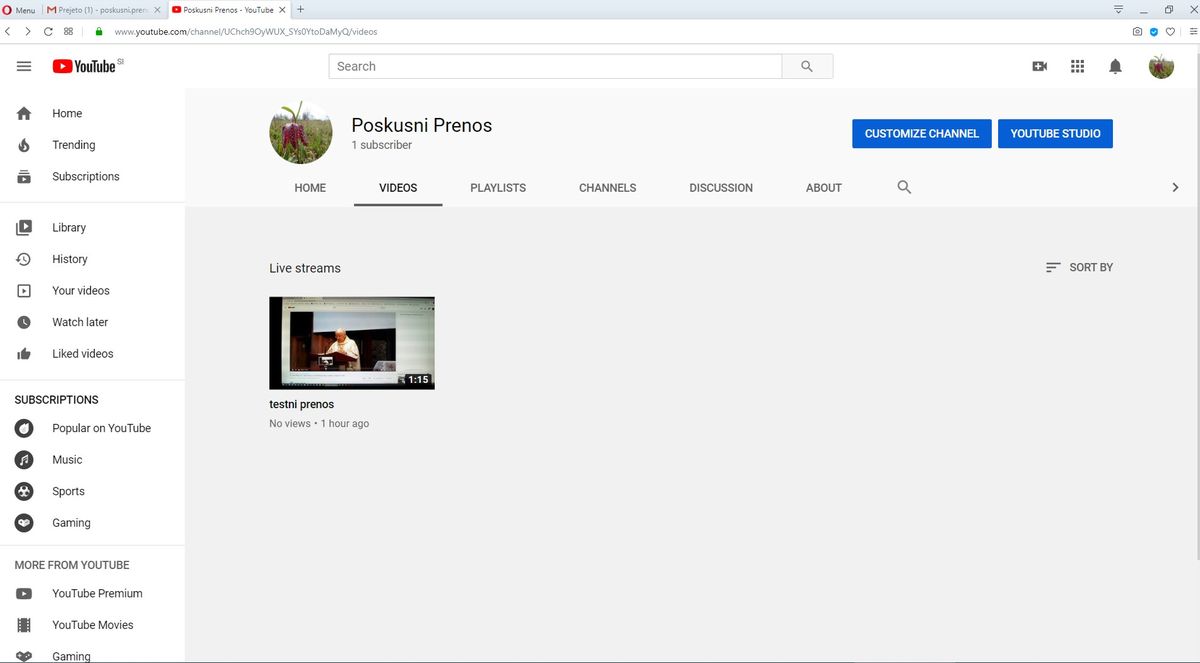Click in the Search input field
This screenshot has width=1200, height=663.
pos(555,66)
